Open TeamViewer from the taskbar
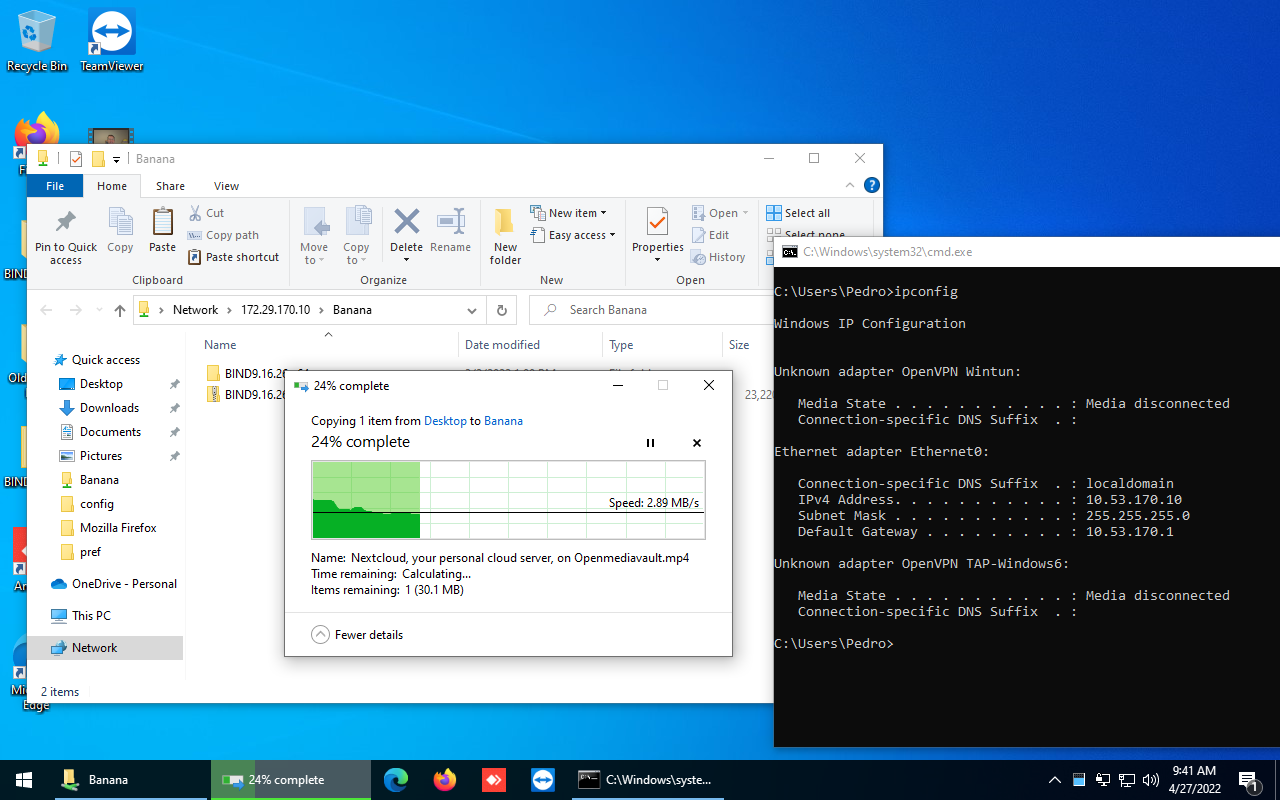This screenshot has width=1280, height=800. [x=543, y=780]
